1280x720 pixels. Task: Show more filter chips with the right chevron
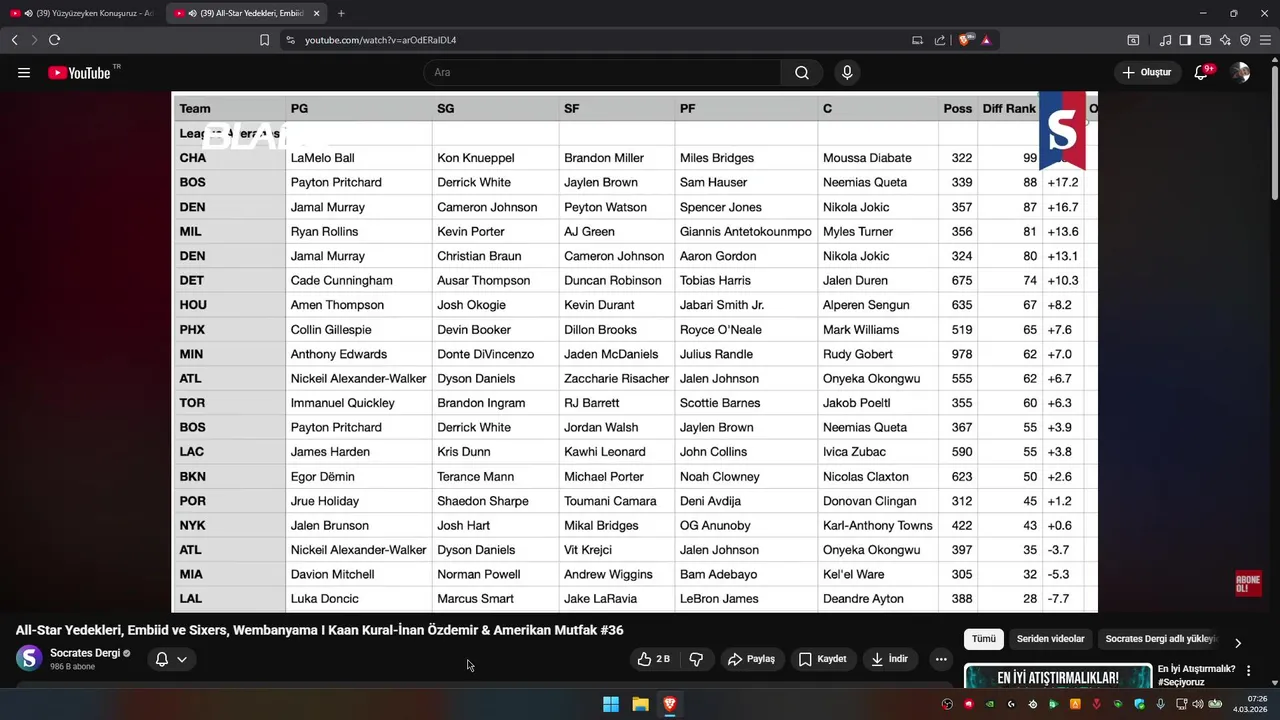1238,643
